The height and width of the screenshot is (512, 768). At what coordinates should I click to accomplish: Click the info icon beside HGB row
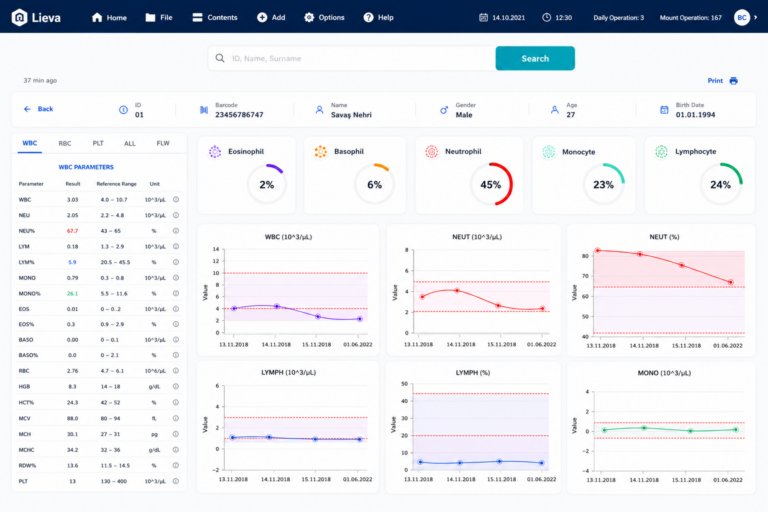[176, 387]
